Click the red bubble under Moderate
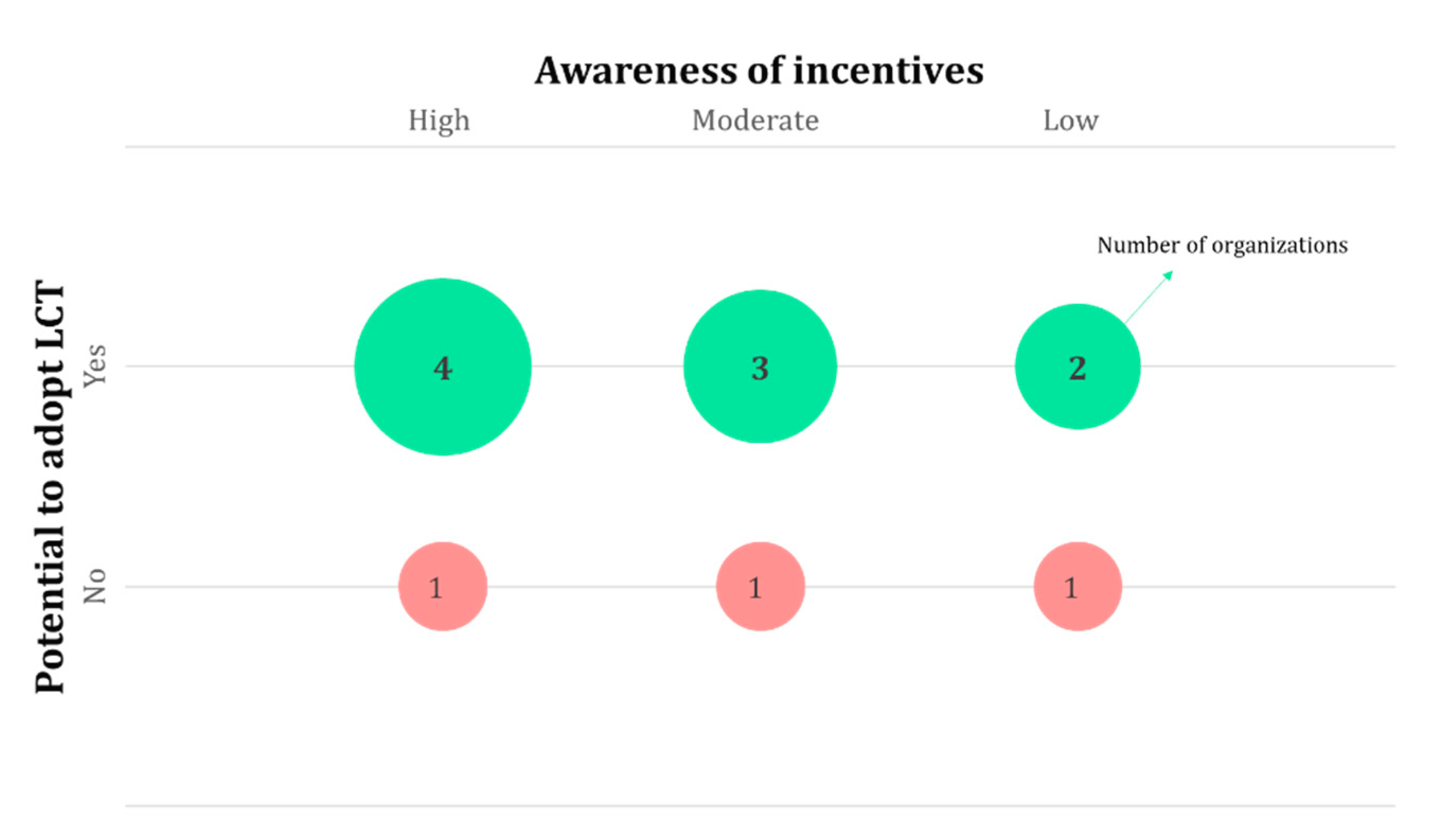Viewport: 1441px width, 840px height. (x=760, y=587)
